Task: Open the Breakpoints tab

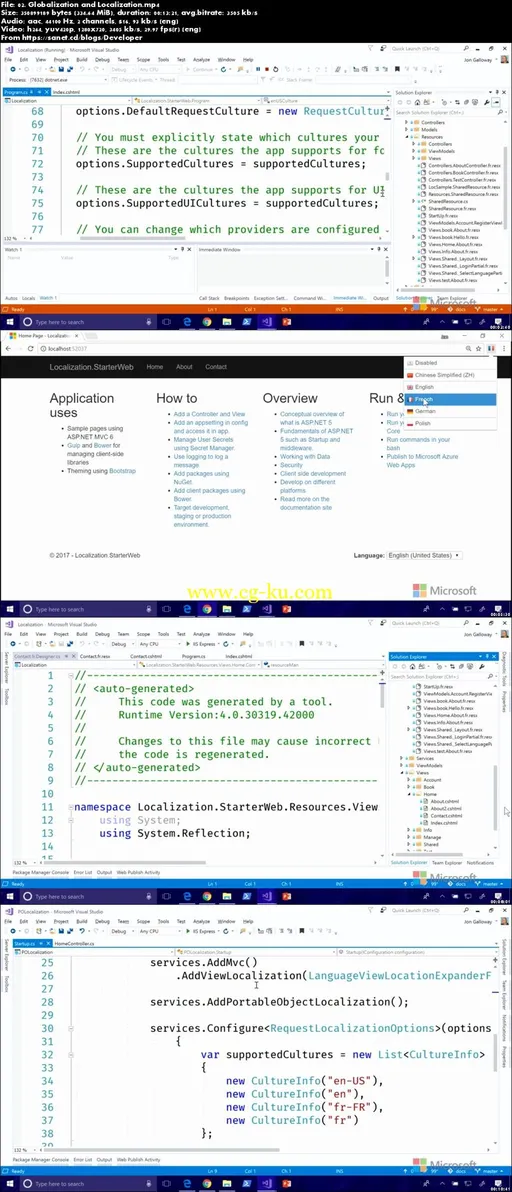Action: [x=236, y=298]
